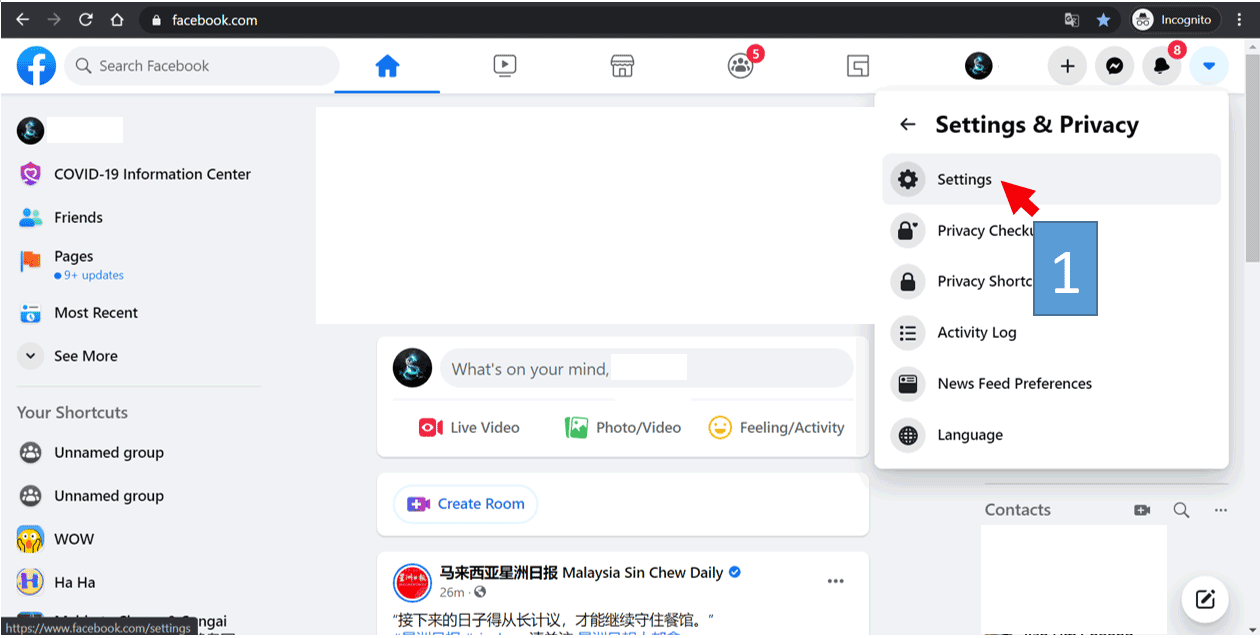Viewport: 1260px width, 638px height.
Task: Click the translate page icon
Action: (x=1071, y=20)
